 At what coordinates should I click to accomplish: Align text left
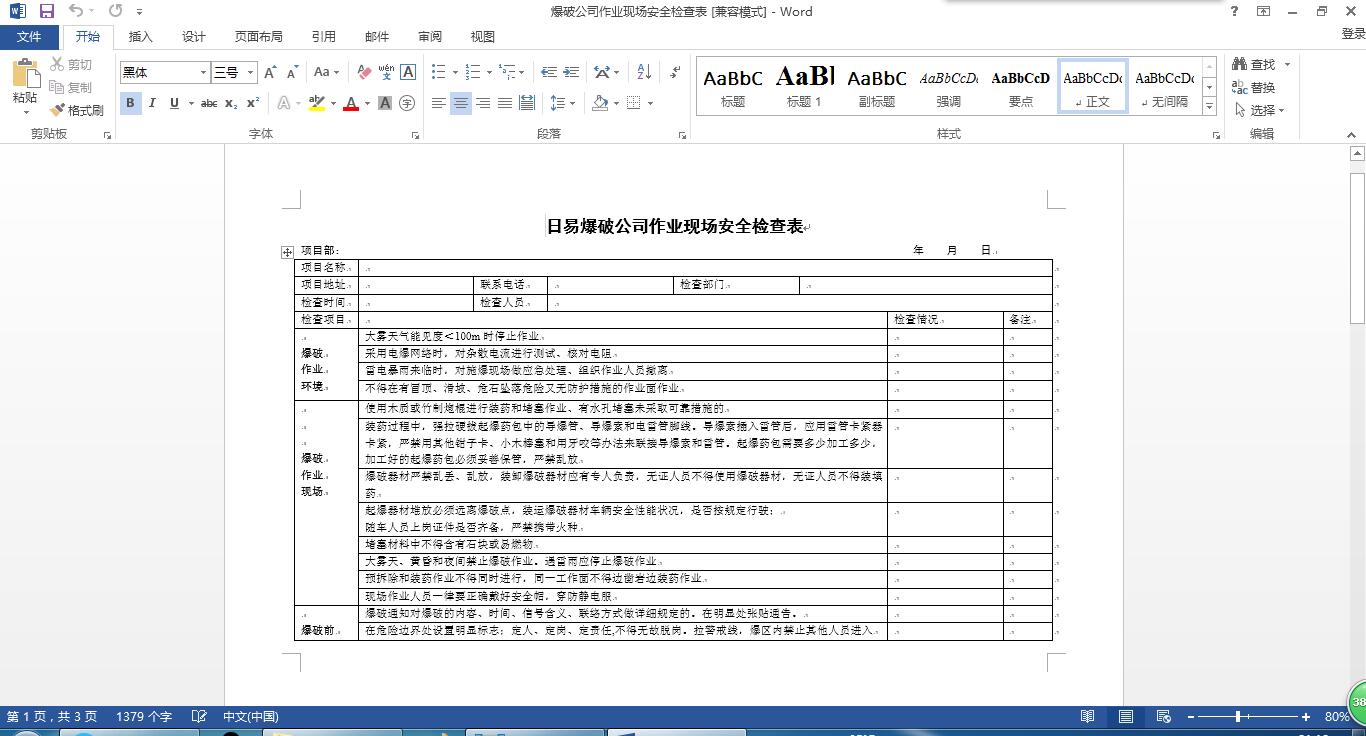[x=439, y=103]
